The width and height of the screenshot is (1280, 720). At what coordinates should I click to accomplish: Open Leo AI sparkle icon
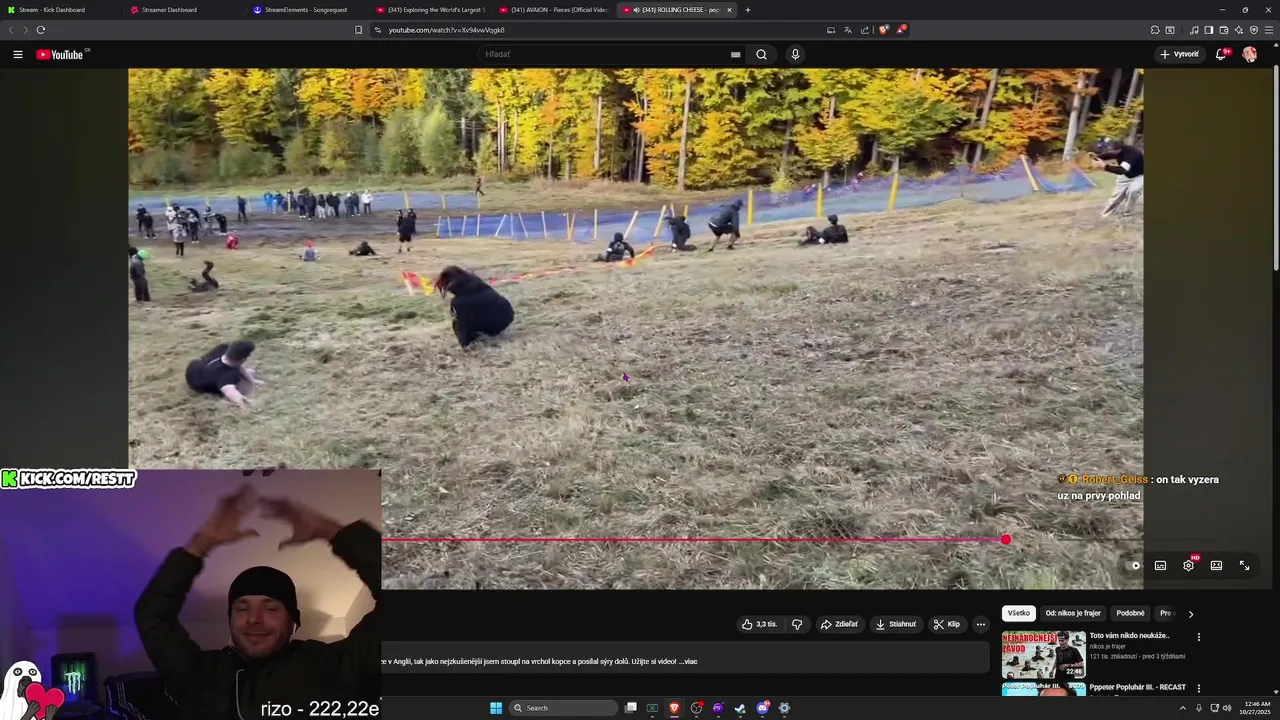coord(1239,30)
